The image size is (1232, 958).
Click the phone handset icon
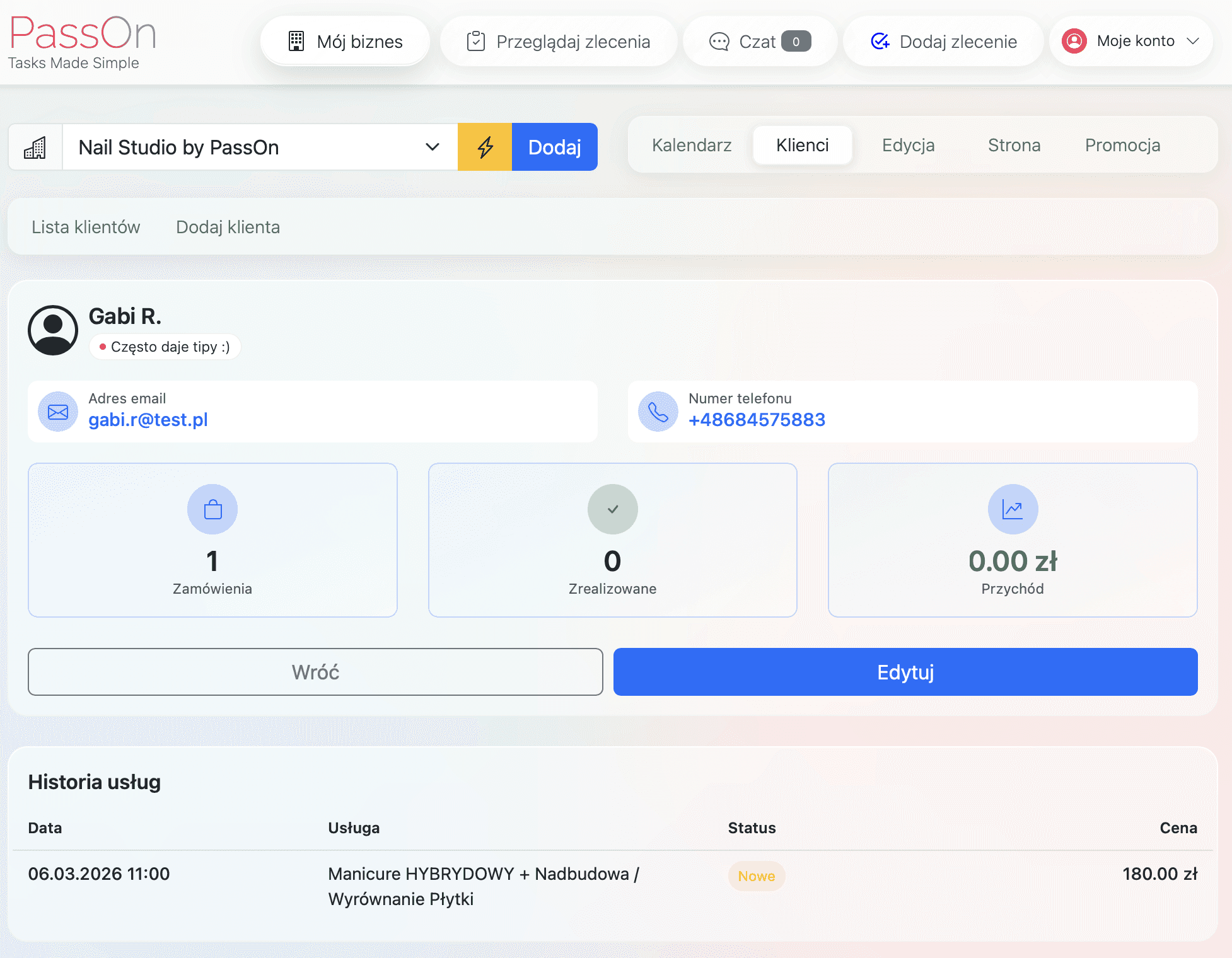658,412
